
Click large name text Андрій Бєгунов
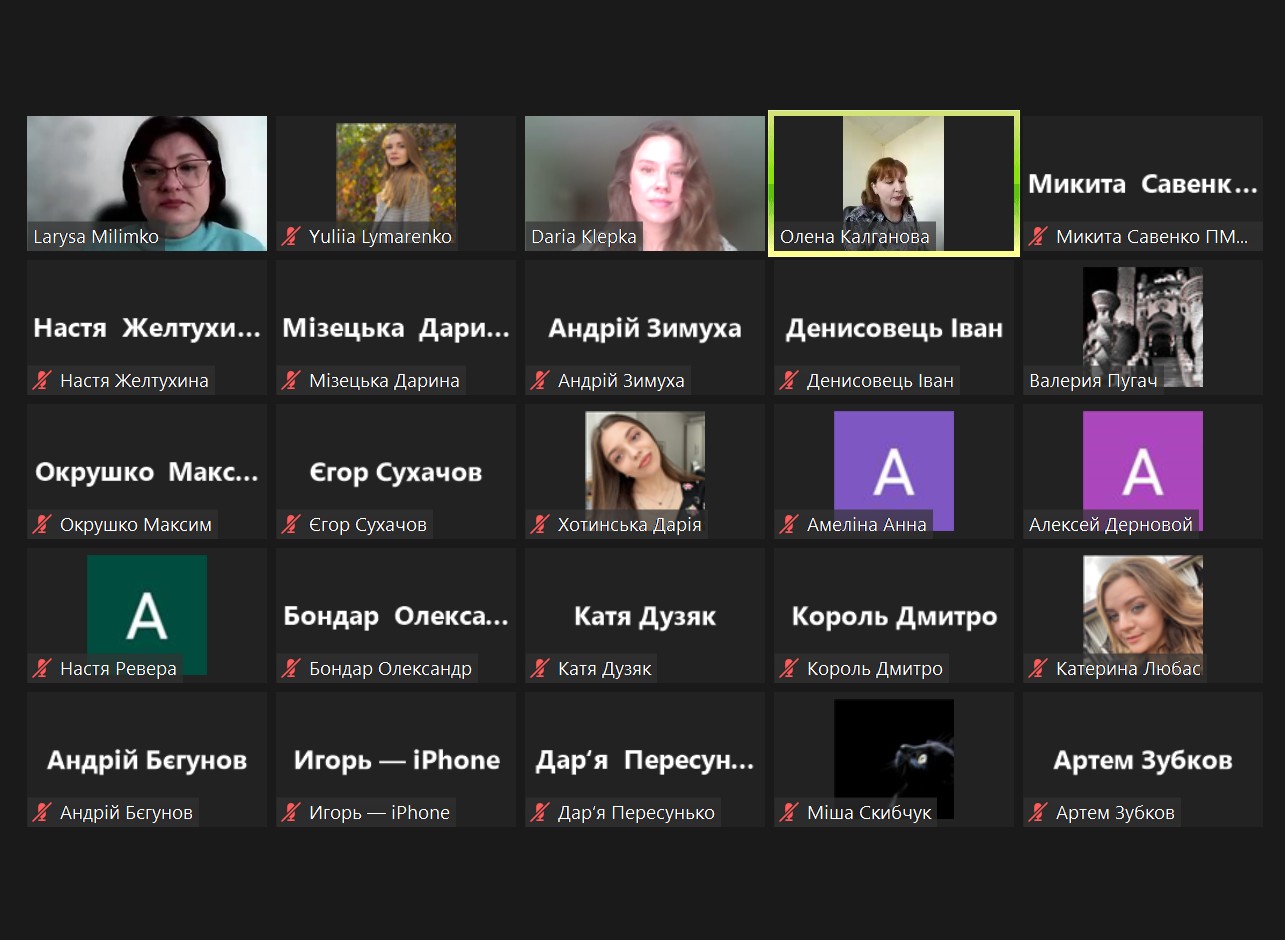(x=147, y=760)
